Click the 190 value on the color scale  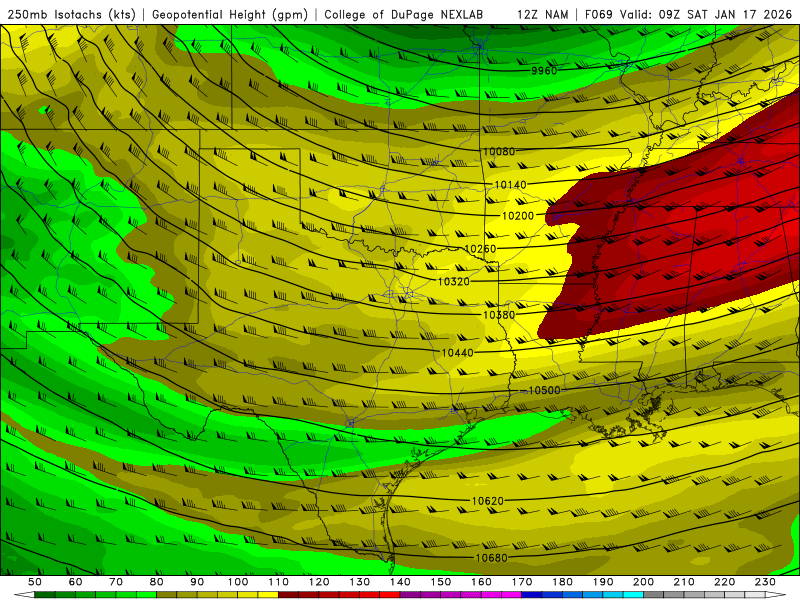point(603,582)
